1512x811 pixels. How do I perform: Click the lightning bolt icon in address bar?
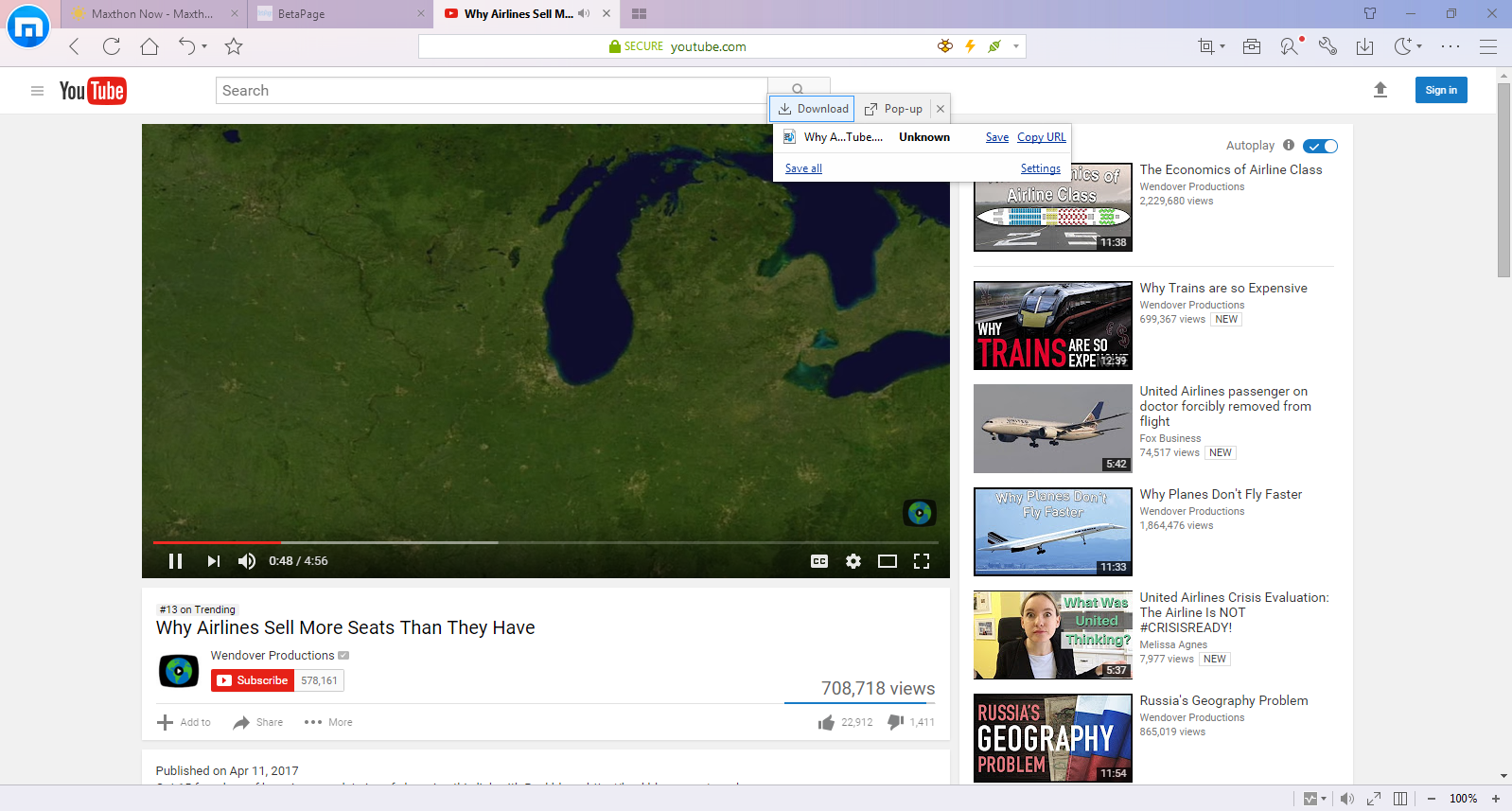click(970, 46)
